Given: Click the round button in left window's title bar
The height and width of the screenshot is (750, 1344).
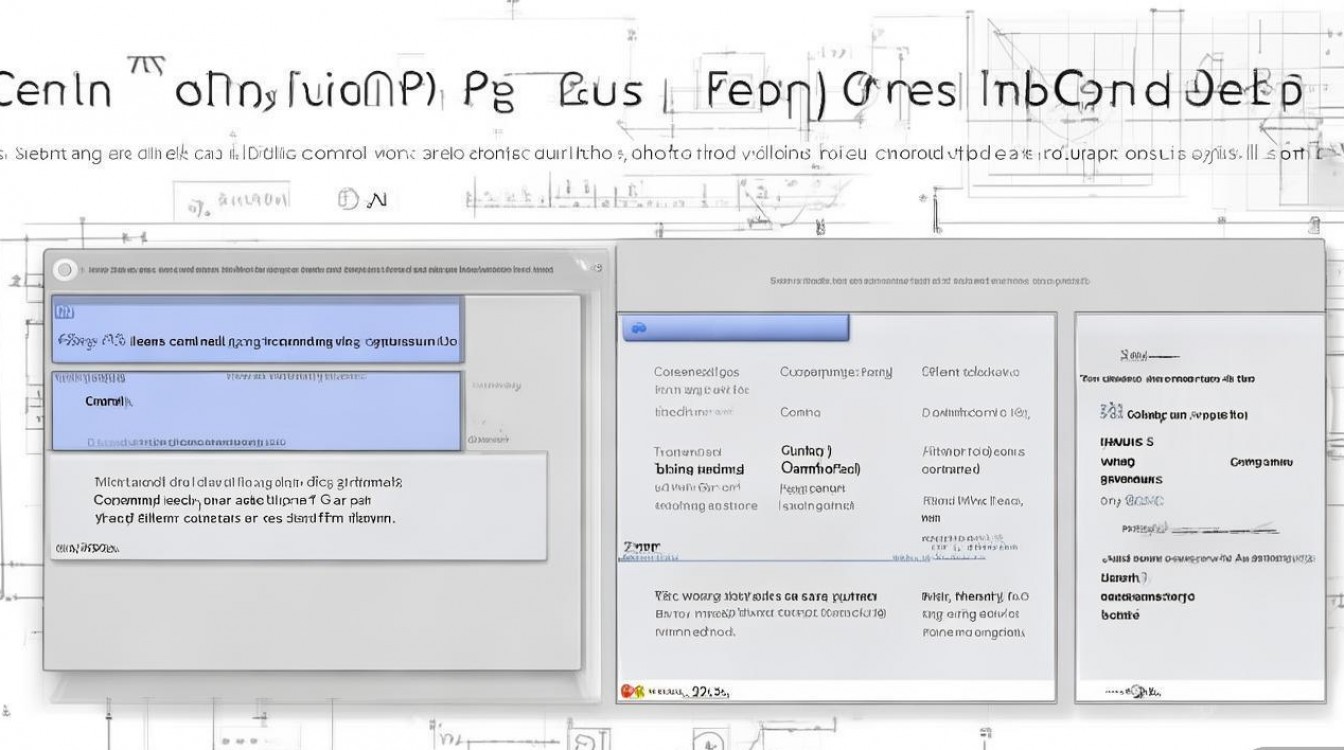Looking at the screenshot, I should 66,269.
